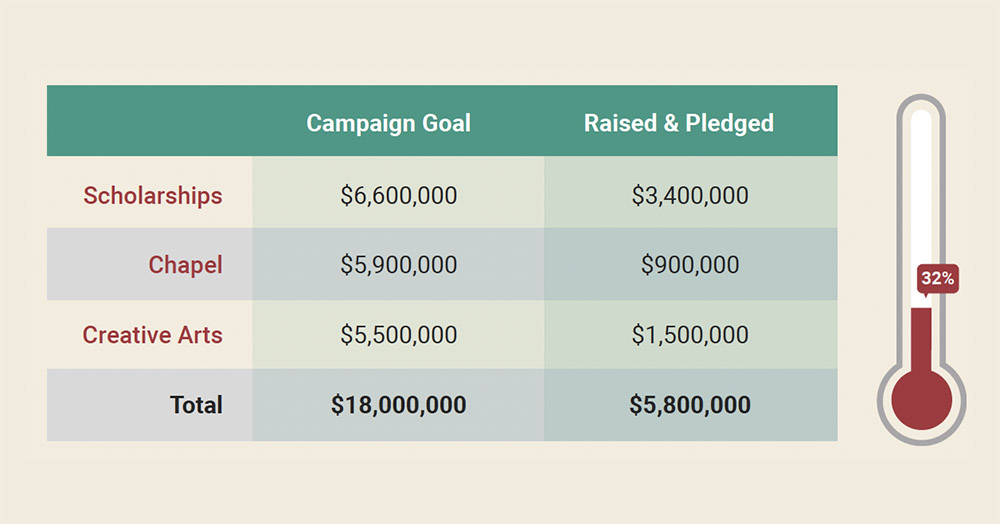Click the 32% thermometer label
This screenshot has height=524, width=1000.
pyautogui.click(x=938, y=279)
